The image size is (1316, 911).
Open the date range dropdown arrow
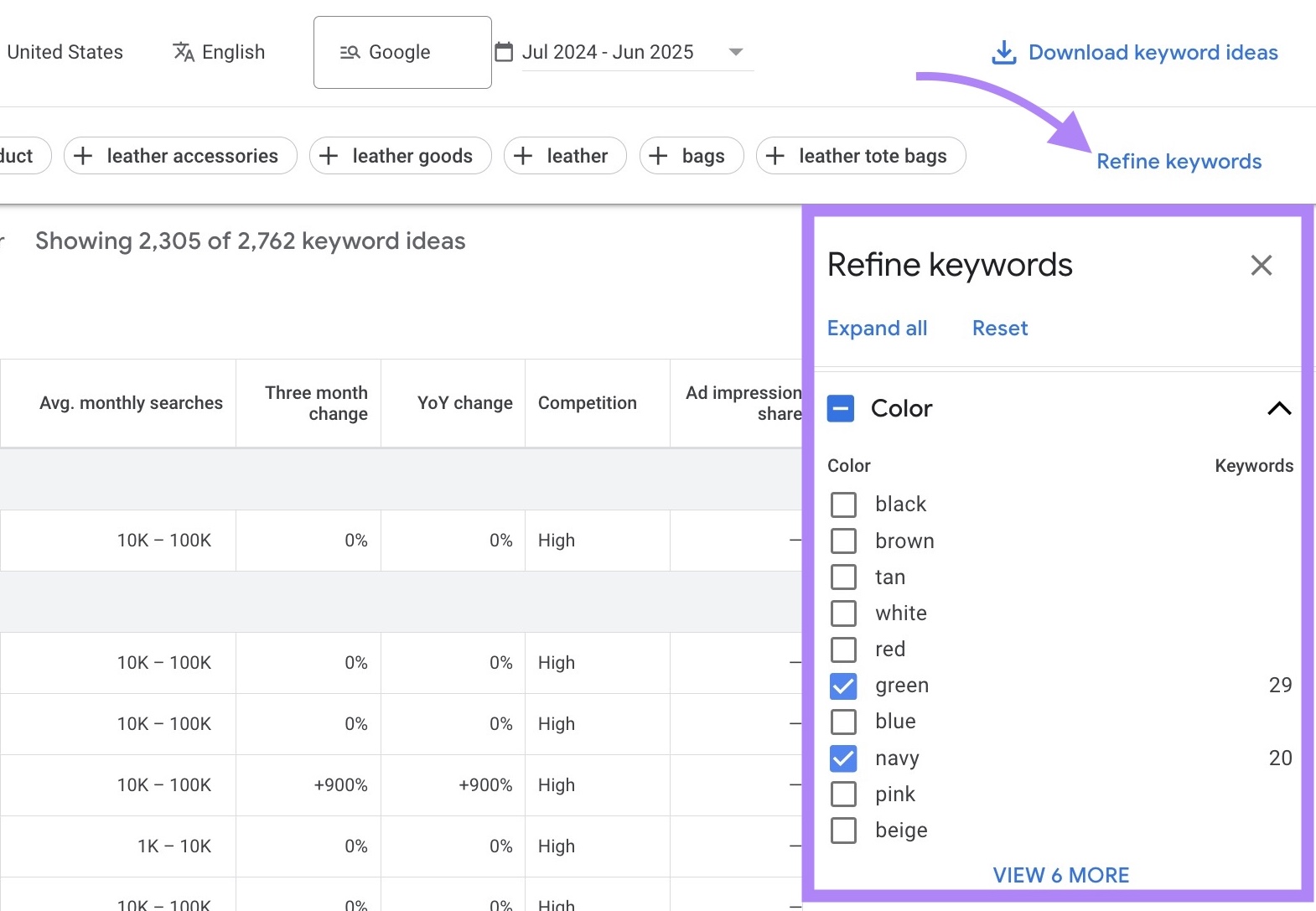[x=735, y=52]
